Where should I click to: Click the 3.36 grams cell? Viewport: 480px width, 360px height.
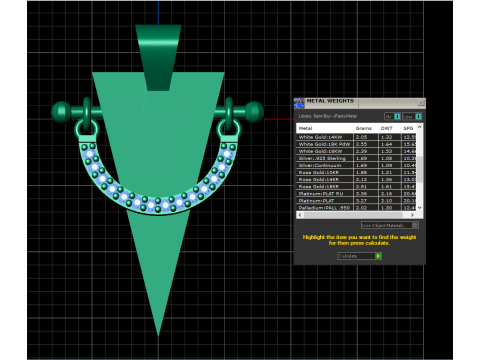[366, 194]
